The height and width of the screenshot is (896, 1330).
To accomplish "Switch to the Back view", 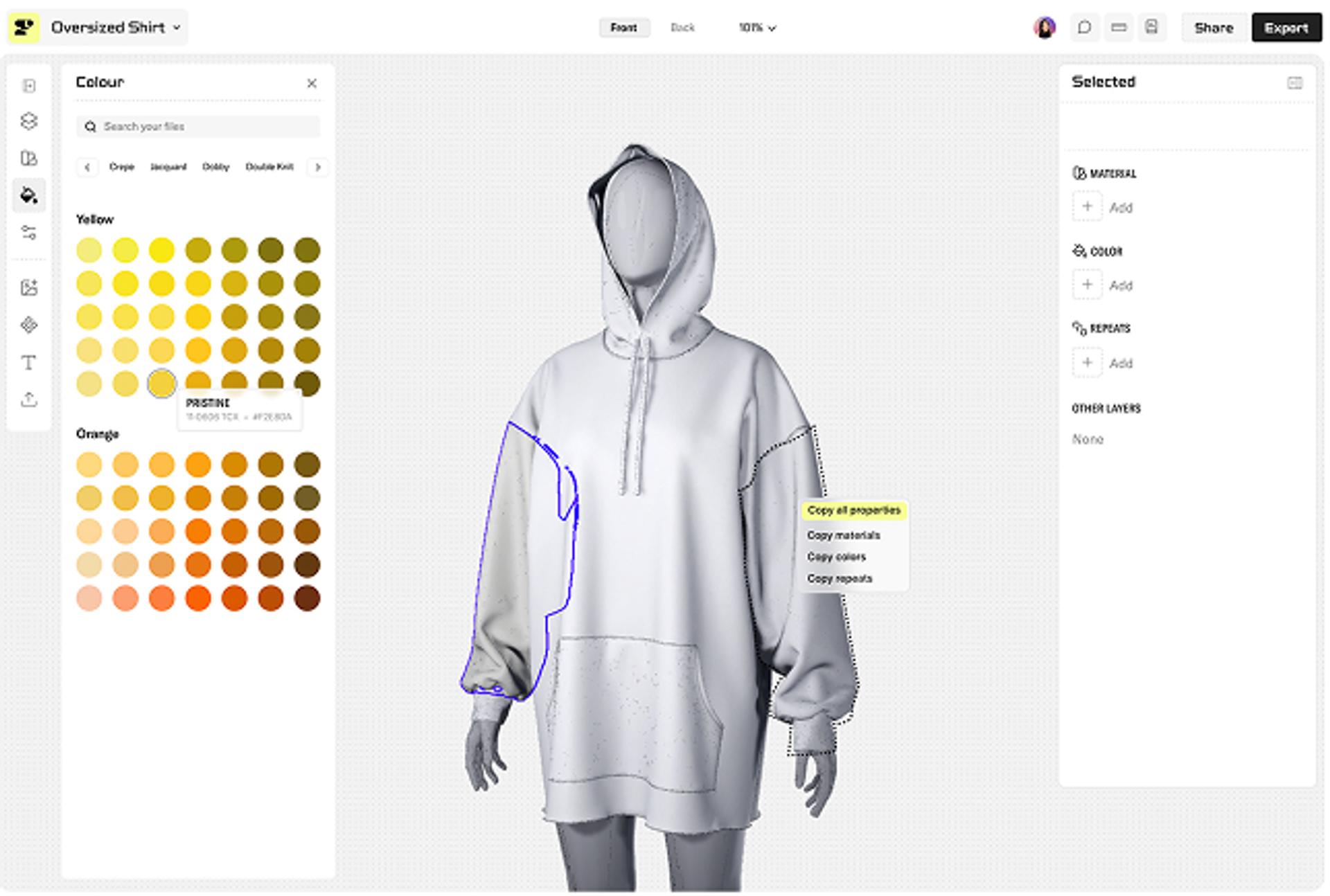I will (x=682, y=28).
